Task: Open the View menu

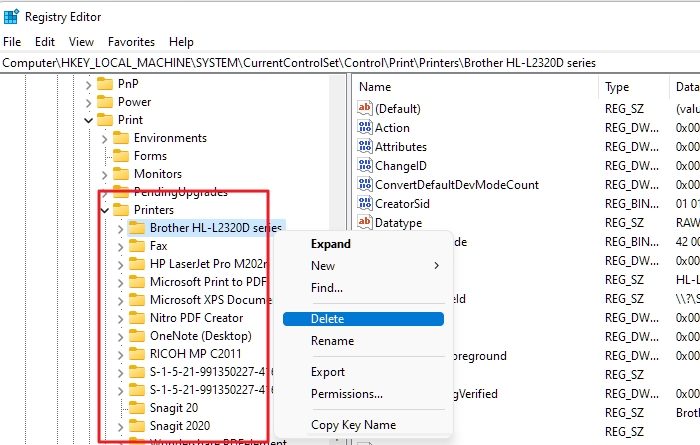Action: coord(81,42)
